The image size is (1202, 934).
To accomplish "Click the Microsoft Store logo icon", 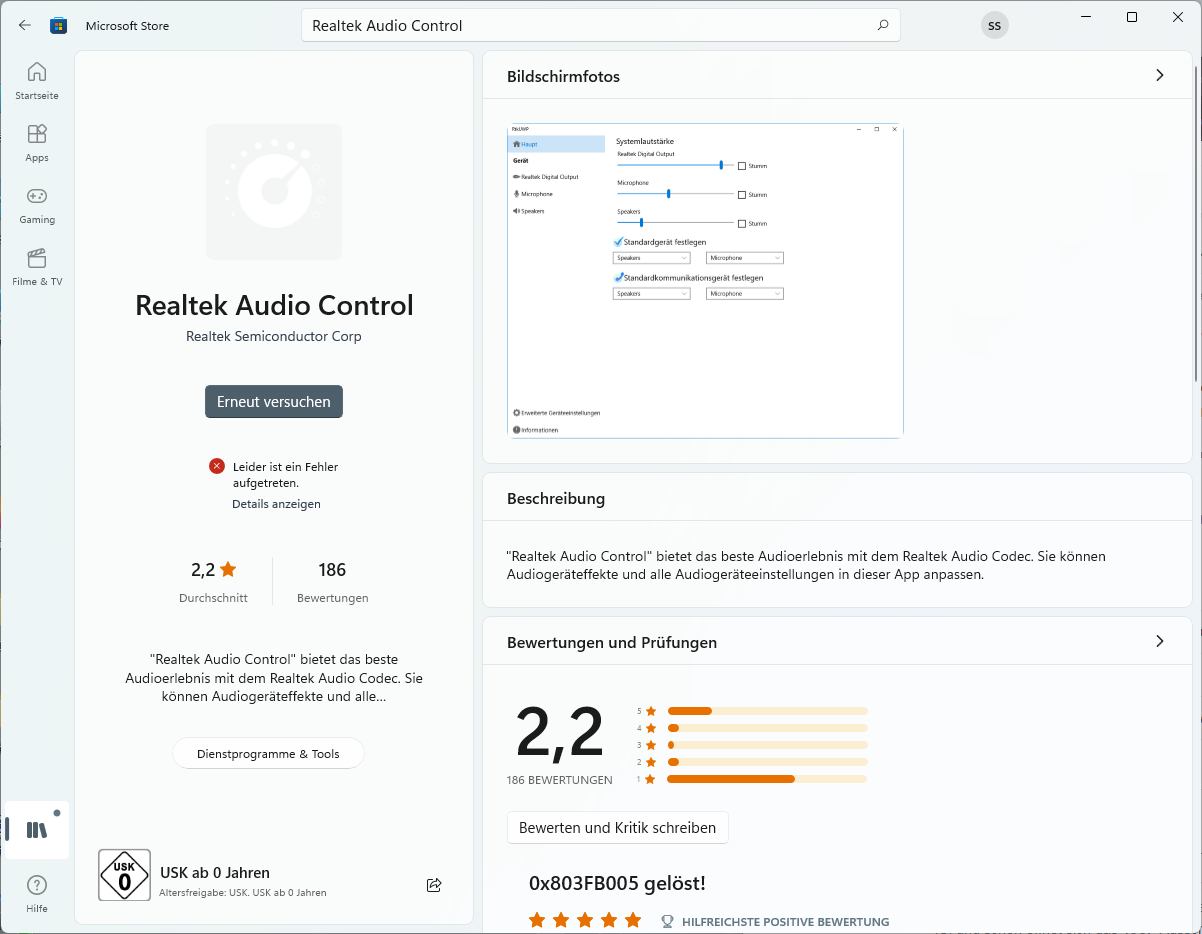I will [x=59, y=25].
